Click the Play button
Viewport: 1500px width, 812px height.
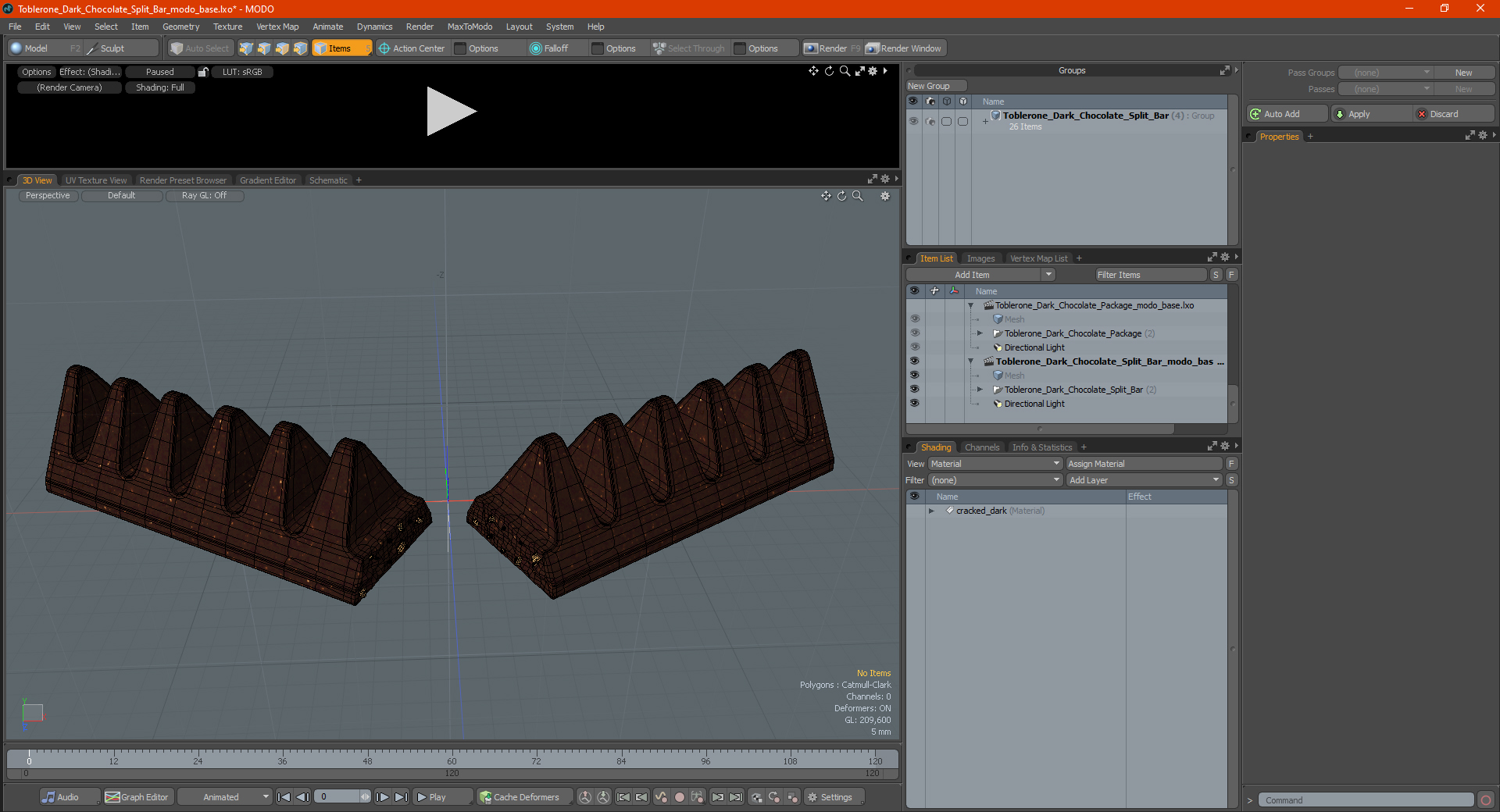click(x=442, y=797)
